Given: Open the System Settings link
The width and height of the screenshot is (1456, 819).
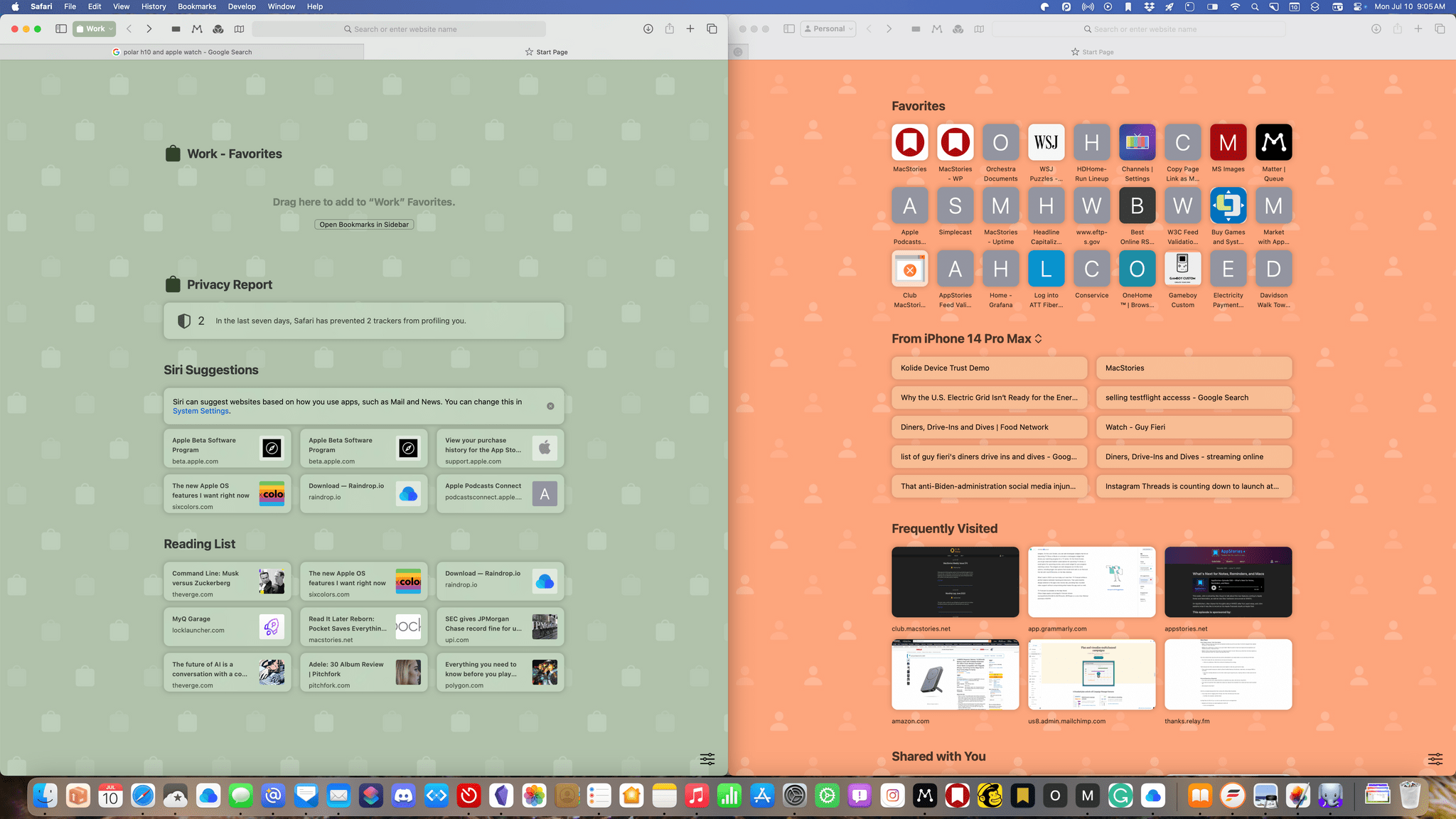Looking at the screenshot, I should pyautogui.click(x=200, y=411).
